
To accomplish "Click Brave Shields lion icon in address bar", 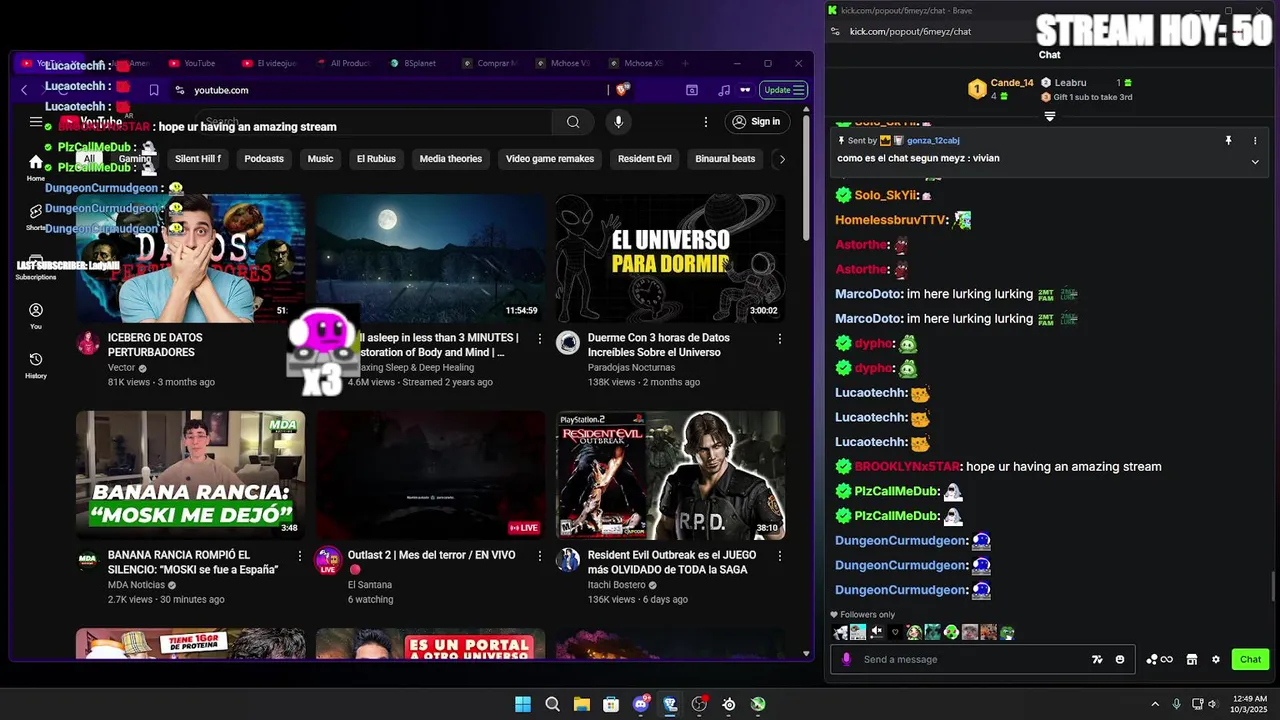I will [623, 90].
